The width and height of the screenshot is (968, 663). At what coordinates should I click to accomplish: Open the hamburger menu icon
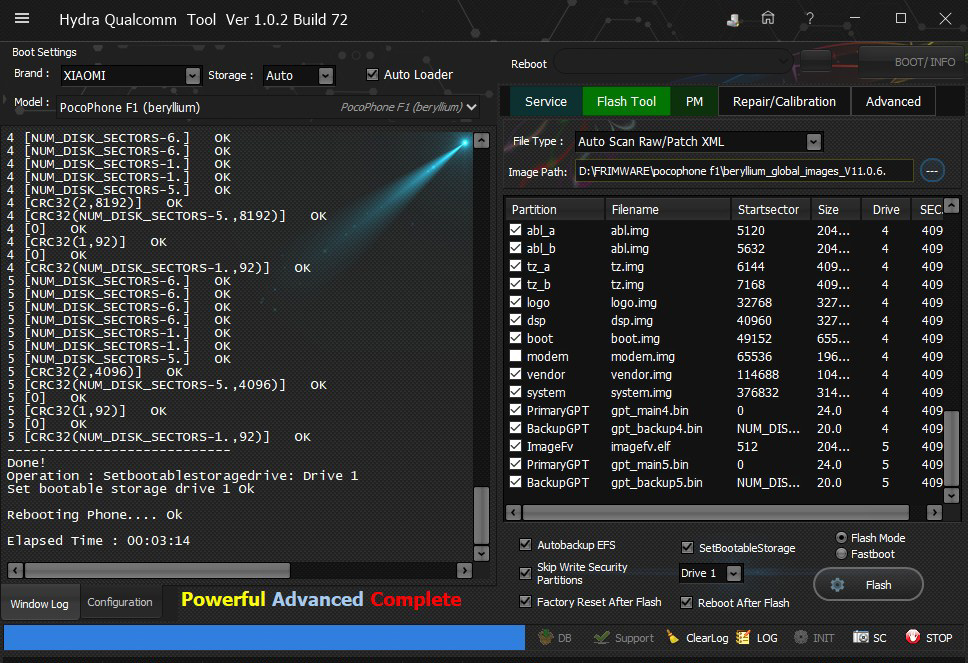coord(22,19)
